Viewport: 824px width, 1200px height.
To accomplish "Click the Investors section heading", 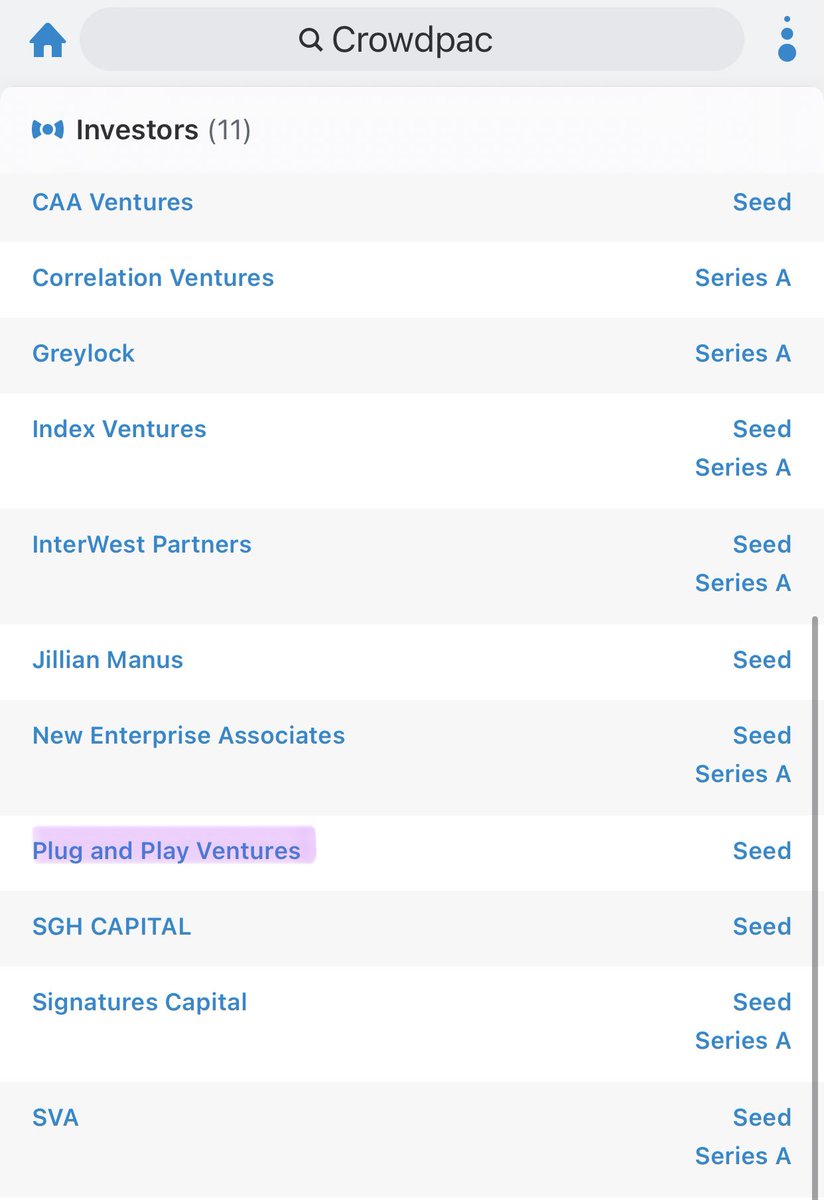I will [x=137, y=130].
